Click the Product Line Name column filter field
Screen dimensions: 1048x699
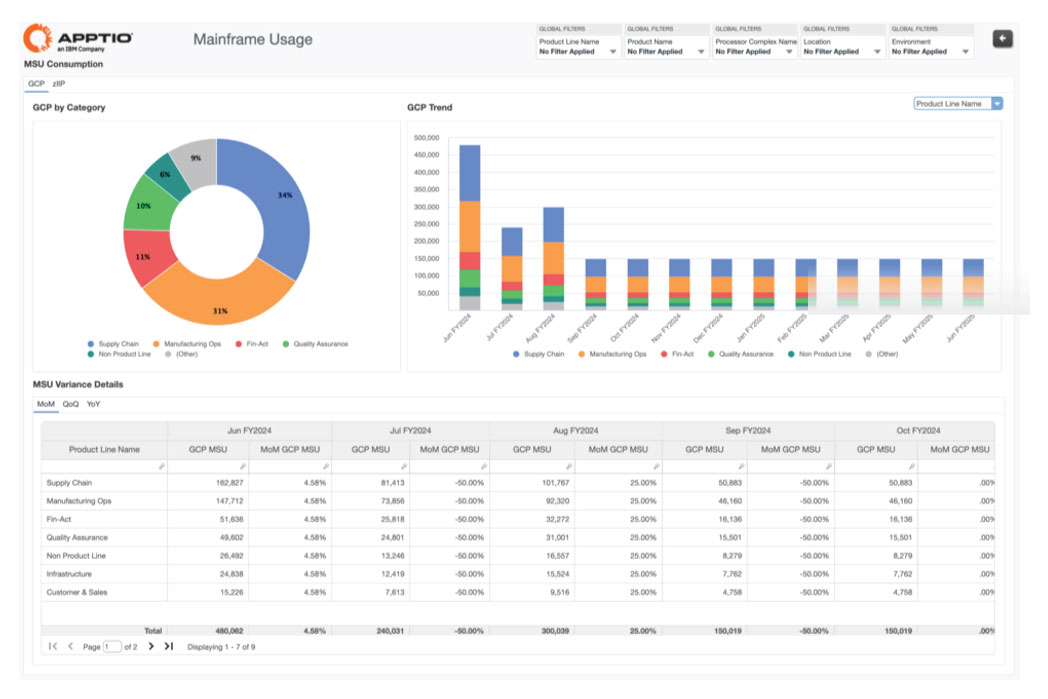click(104, 466)
